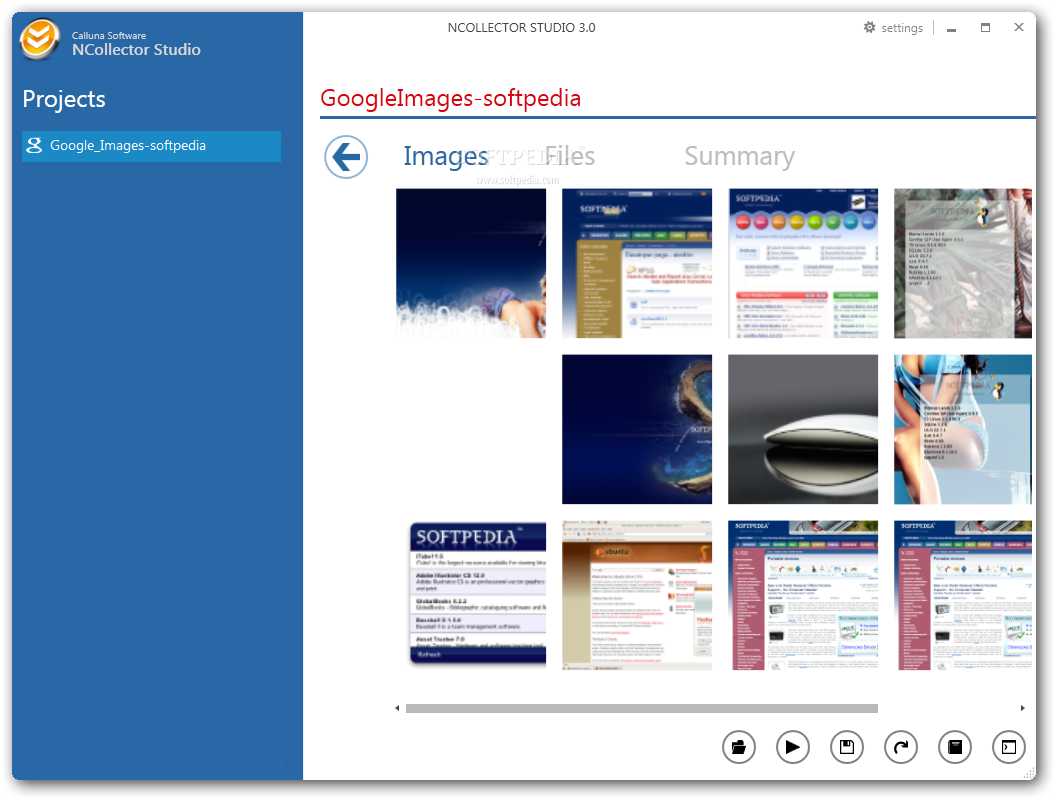The height and width of the screenshot is (800, 1056).
Task: Open the blue bikini desktop thumbnail
Action: 962,429
